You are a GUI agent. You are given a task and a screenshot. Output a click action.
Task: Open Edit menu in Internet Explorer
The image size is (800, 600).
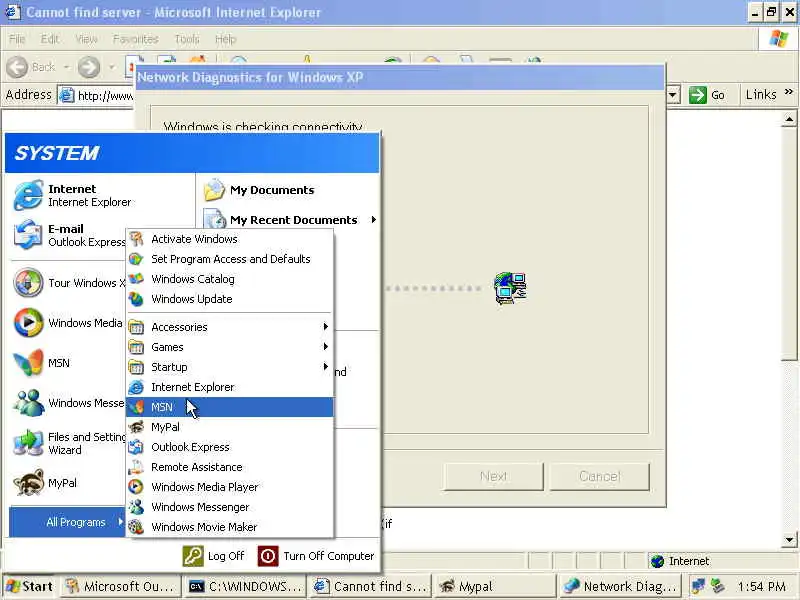pos(49,39)
